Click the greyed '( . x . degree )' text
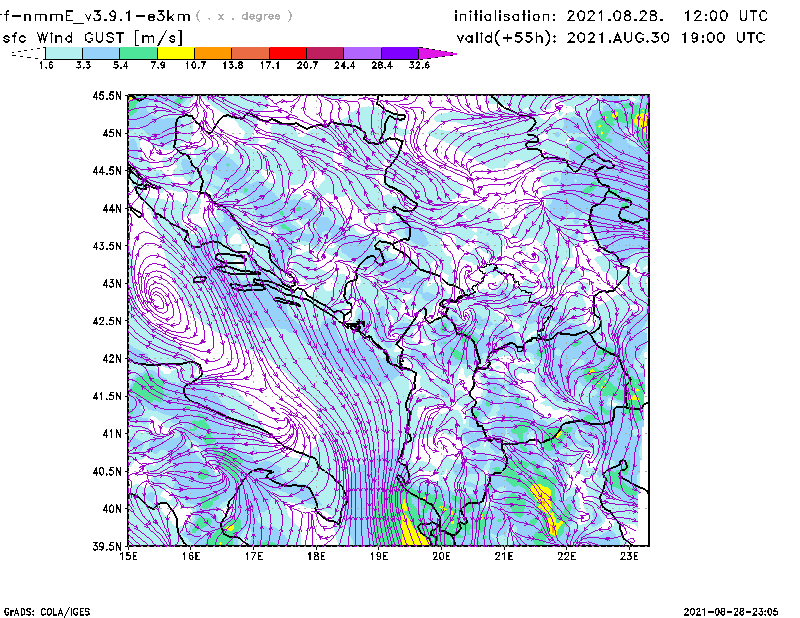The image size is (800, 618). (244, 16)
